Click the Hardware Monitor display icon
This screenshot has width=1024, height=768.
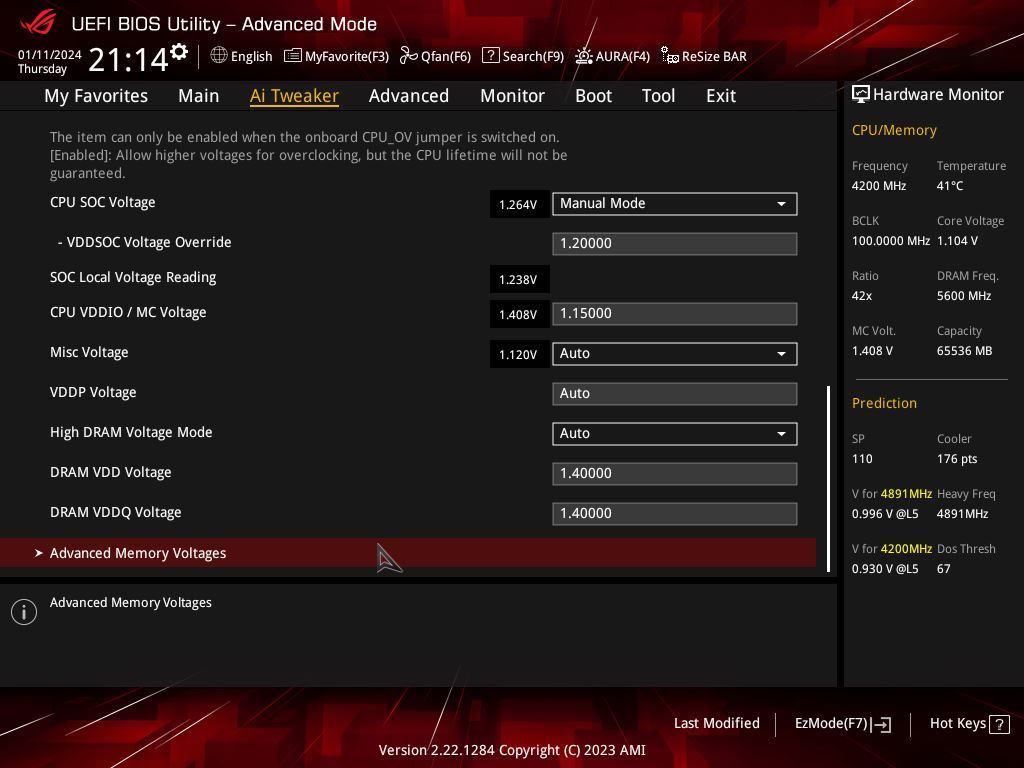(861, 95)
